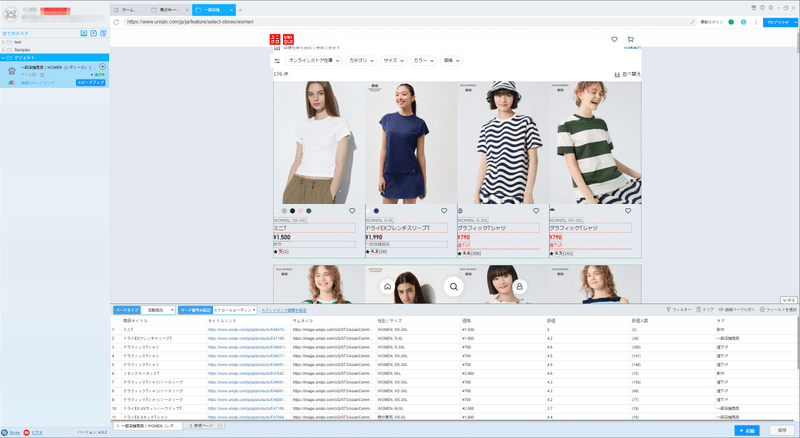This screenshot has width=800, height=438.
Task: Click the ミニT white t-shirt product image
Action: click(x=319, y=143)
